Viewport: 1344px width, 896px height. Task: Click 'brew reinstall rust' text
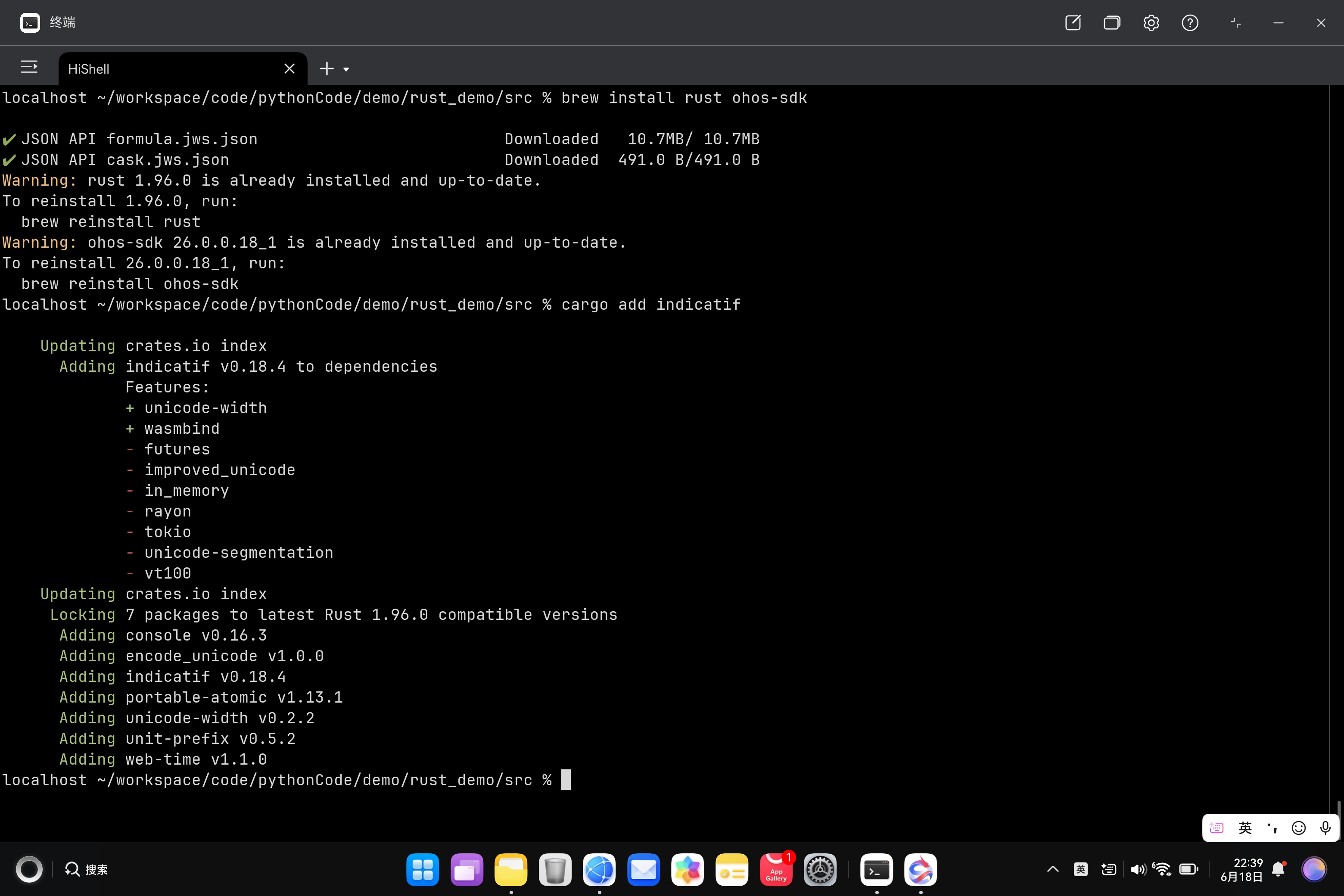click(111, 222)
